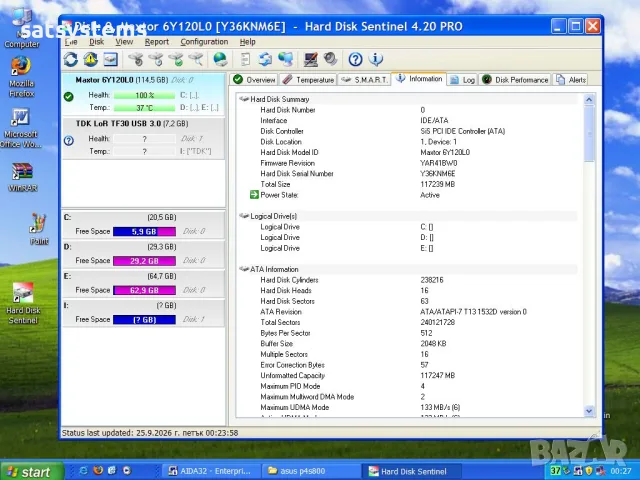This screenshot has width=640, height=480.
Task: Select the TDK LoR TF30 USB 3.0 disk
Action: click(143, 138)
